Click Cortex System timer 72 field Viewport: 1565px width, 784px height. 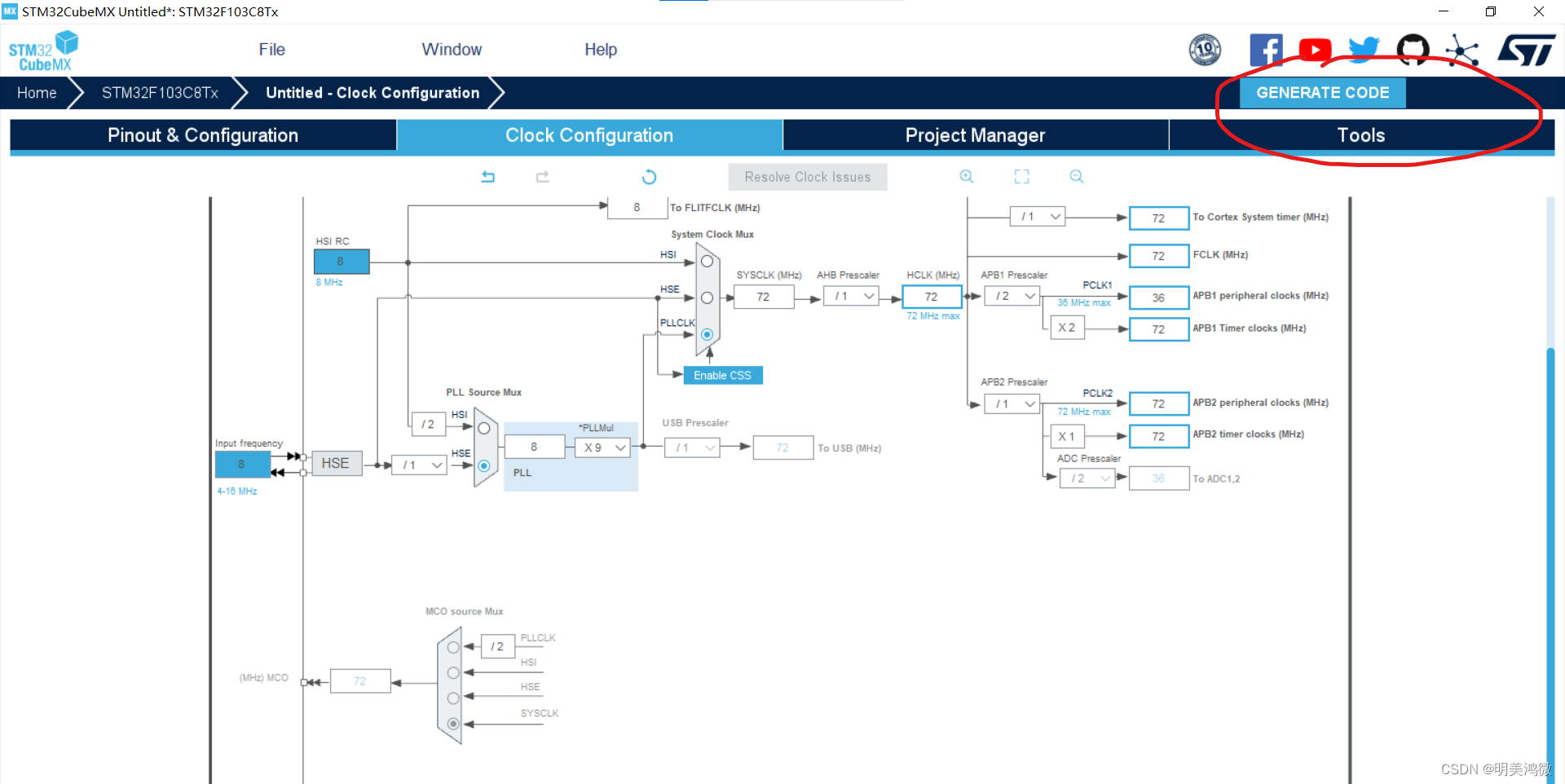(x=1158, y=218)
